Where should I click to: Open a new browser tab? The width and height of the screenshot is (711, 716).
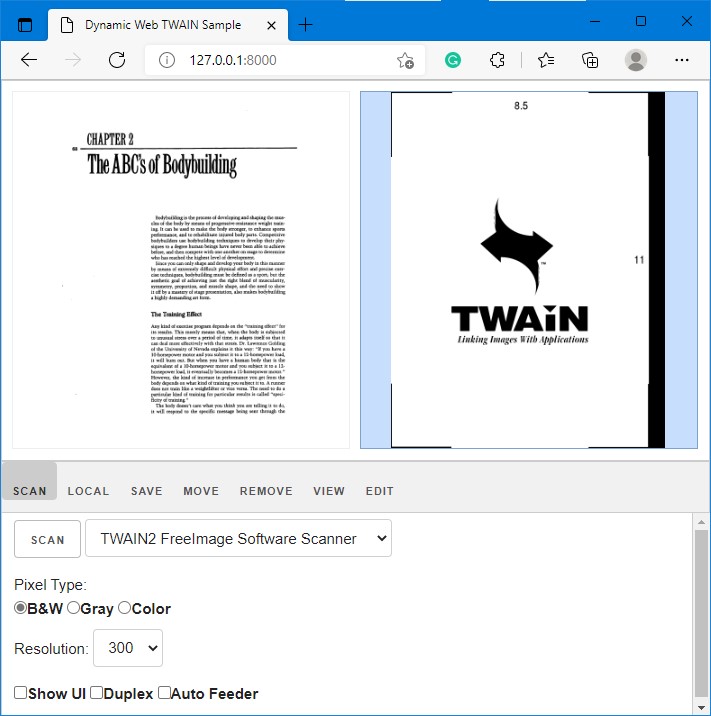point(306,25)
